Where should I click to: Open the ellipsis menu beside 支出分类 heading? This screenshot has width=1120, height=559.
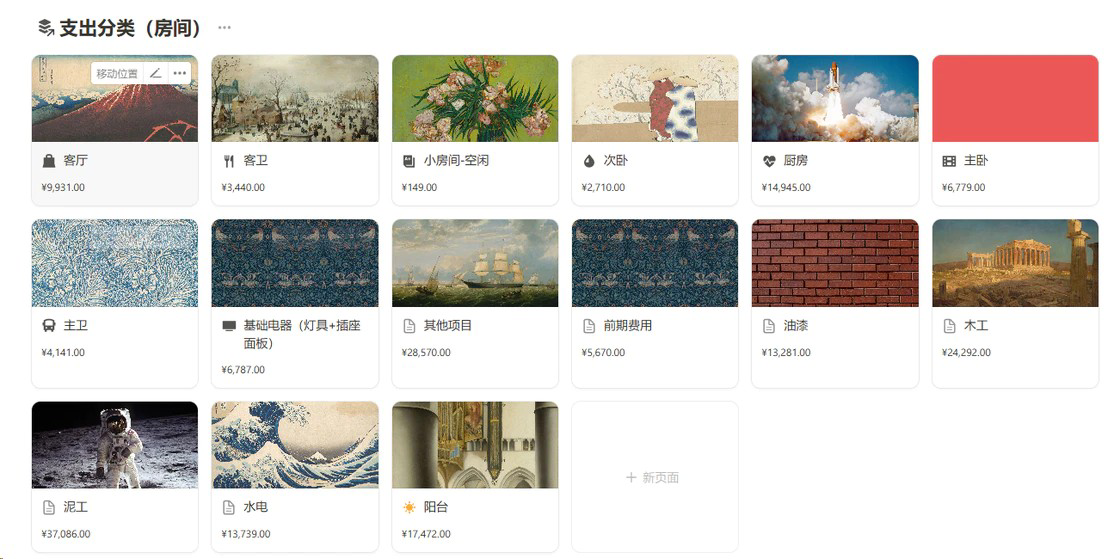224,28
